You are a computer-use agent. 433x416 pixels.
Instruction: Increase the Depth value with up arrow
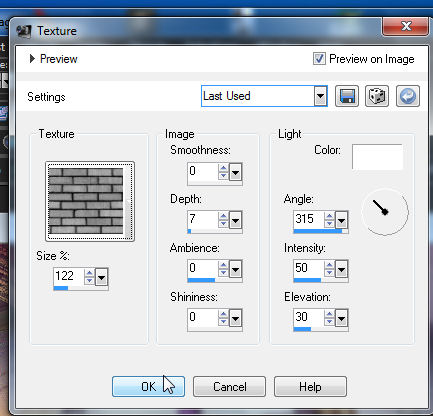pos(223,216)
